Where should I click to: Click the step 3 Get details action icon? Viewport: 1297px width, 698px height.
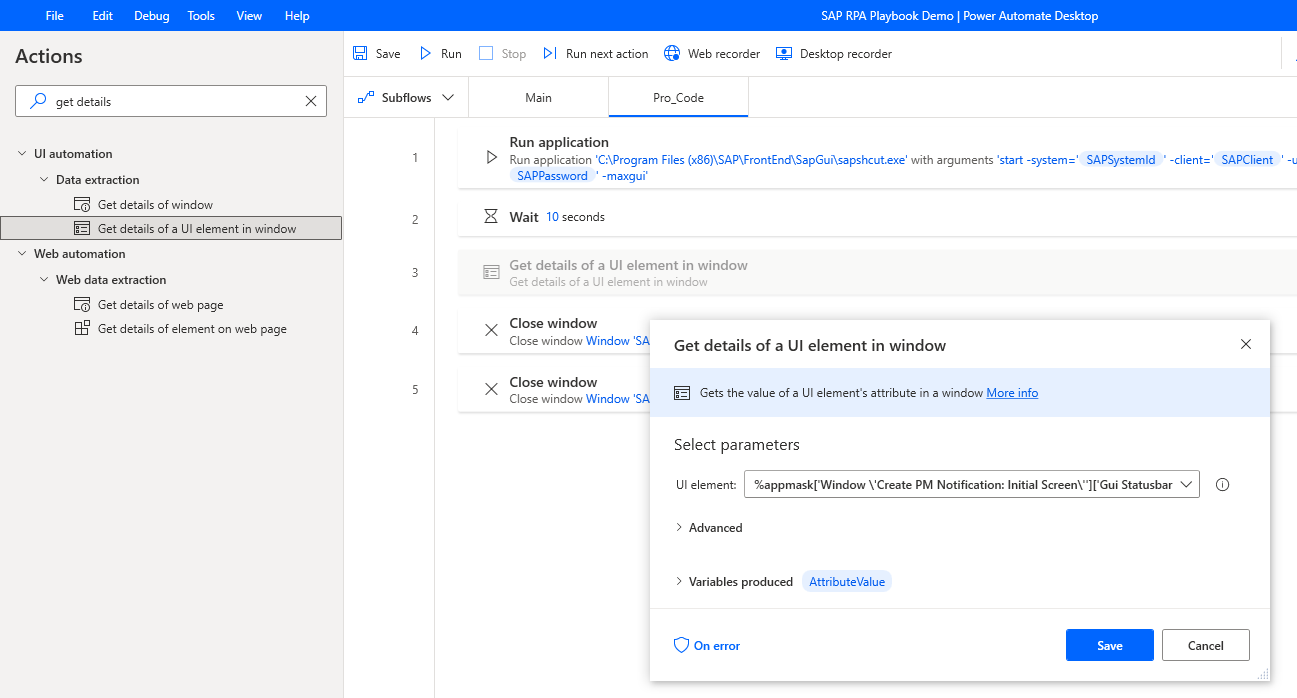pos(491,272)
